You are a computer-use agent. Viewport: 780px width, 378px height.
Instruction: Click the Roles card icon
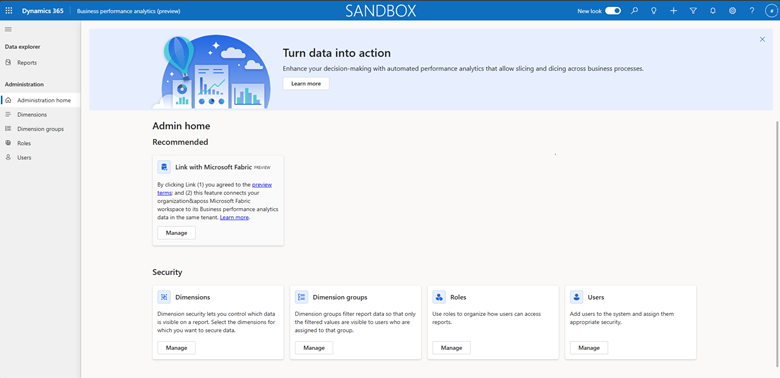(x=439, y=297)
